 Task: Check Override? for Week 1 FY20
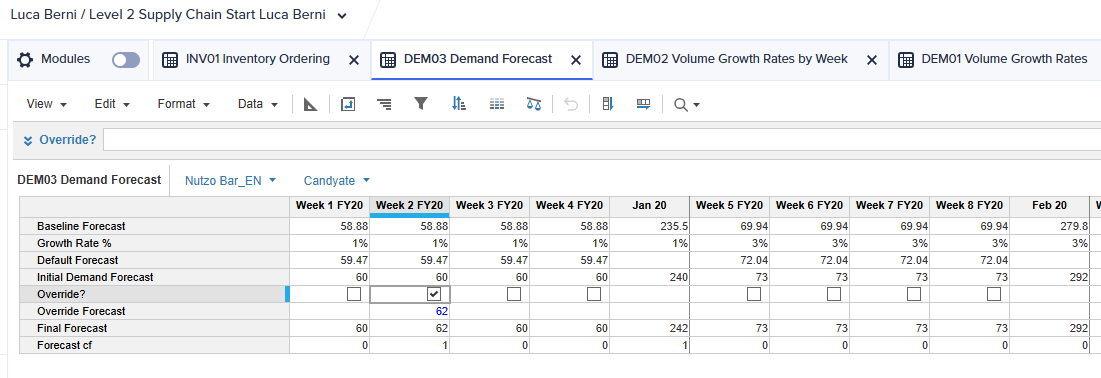(x=354, y=294)
